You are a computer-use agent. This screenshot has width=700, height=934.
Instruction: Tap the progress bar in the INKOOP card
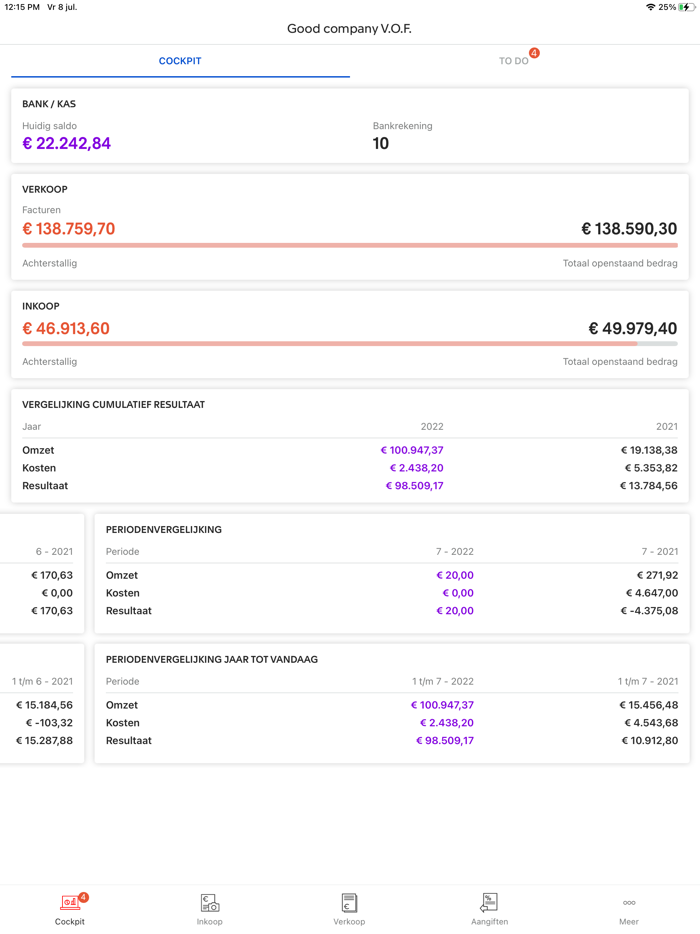[x=348, y=344]
